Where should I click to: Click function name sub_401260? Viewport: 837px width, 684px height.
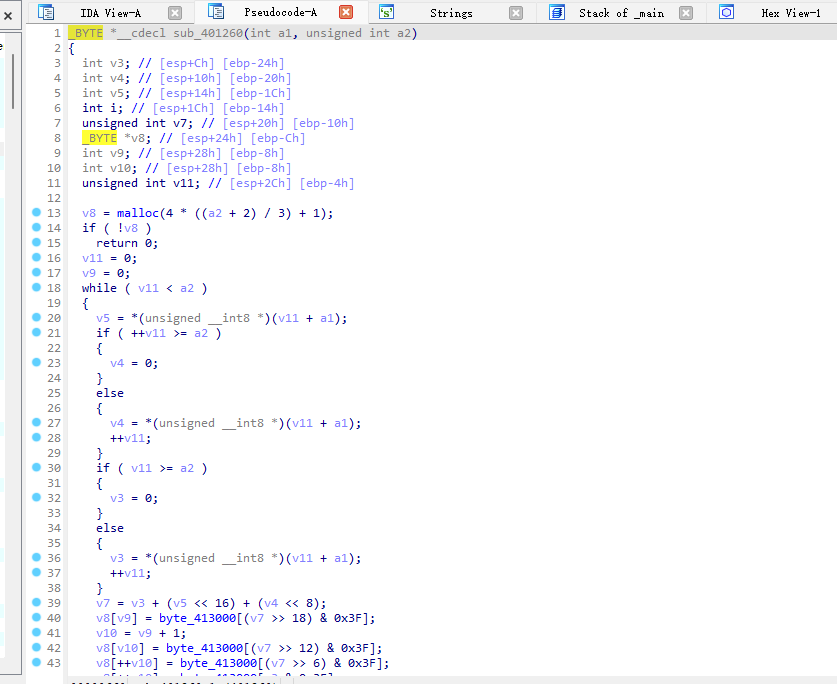(x=208, y=33)
